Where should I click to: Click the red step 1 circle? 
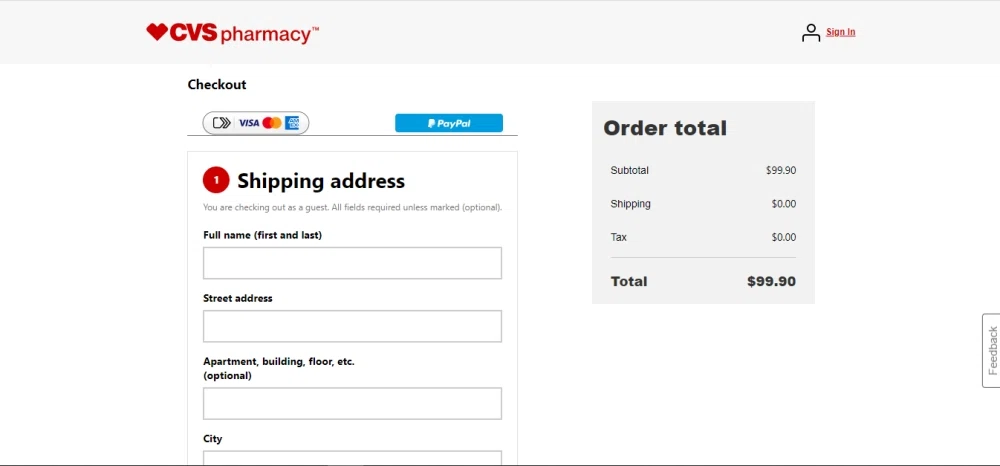coord(216,181)
